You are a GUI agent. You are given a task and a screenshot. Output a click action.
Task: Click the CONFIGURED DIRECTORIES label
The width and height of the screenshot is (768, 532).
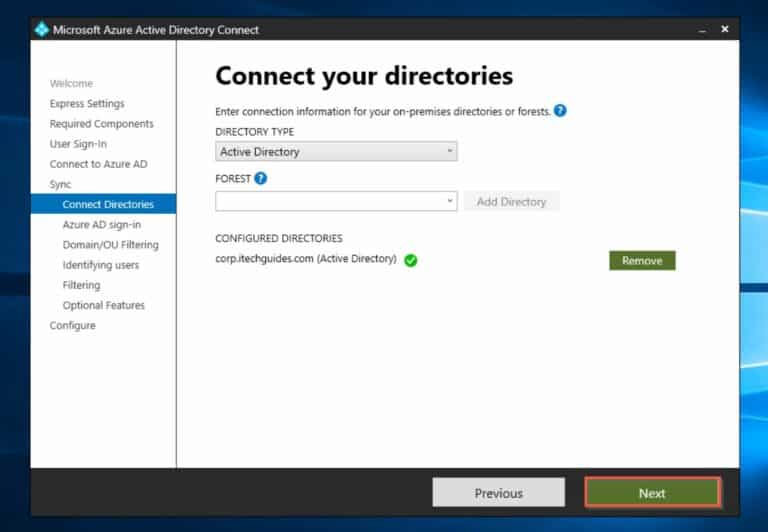[x=279, y=238]
